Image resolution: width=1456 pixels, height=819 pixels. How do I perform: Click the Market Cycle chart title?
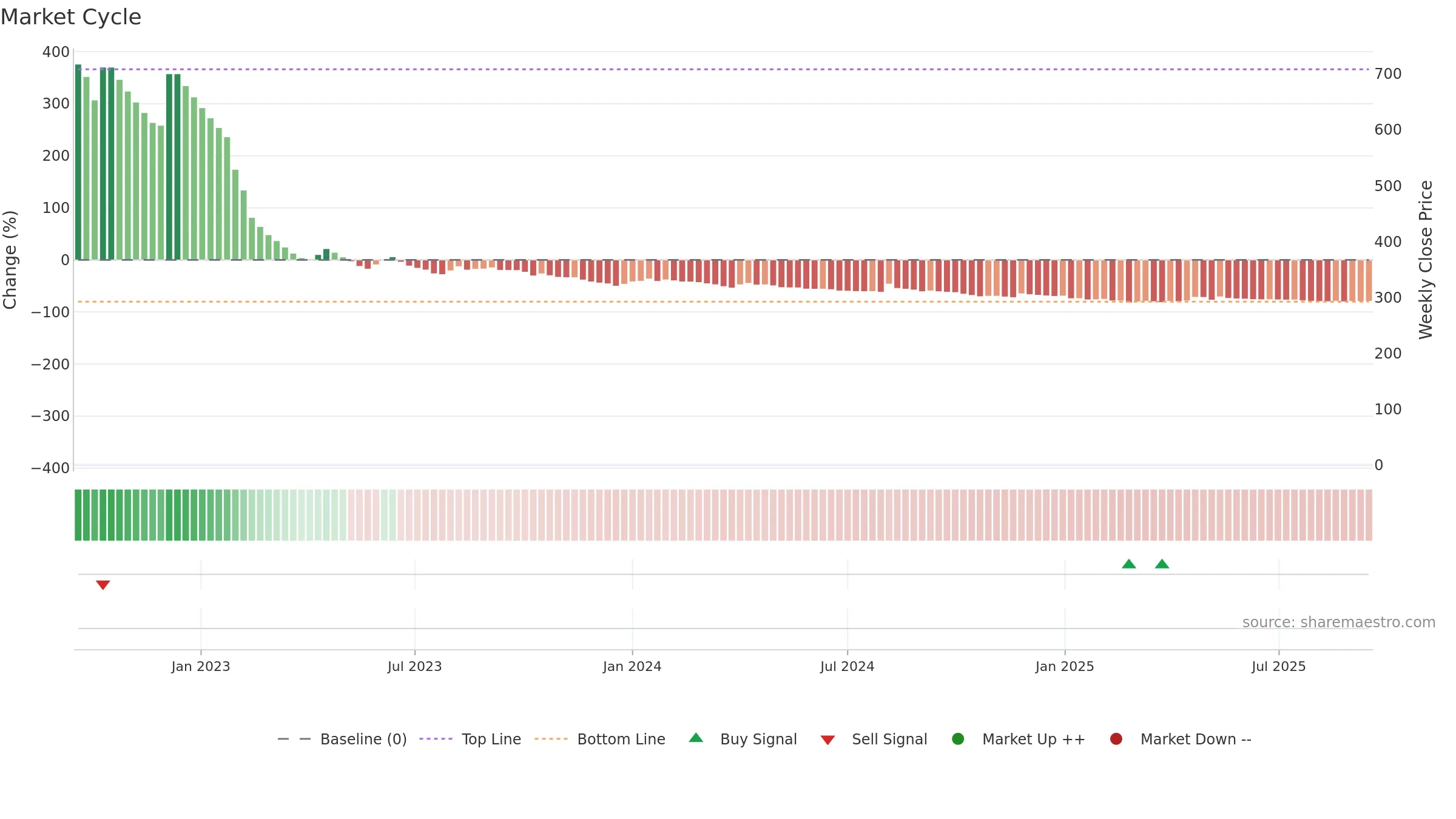coord(71,17)
